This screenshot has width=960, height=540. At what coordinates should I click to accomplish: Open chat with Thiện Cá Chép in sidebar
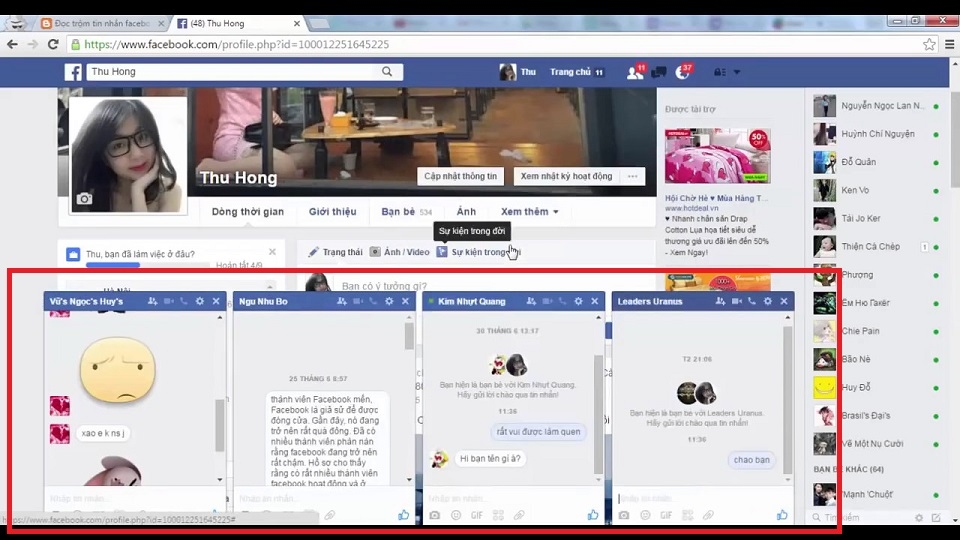click(x=877, y=247)
